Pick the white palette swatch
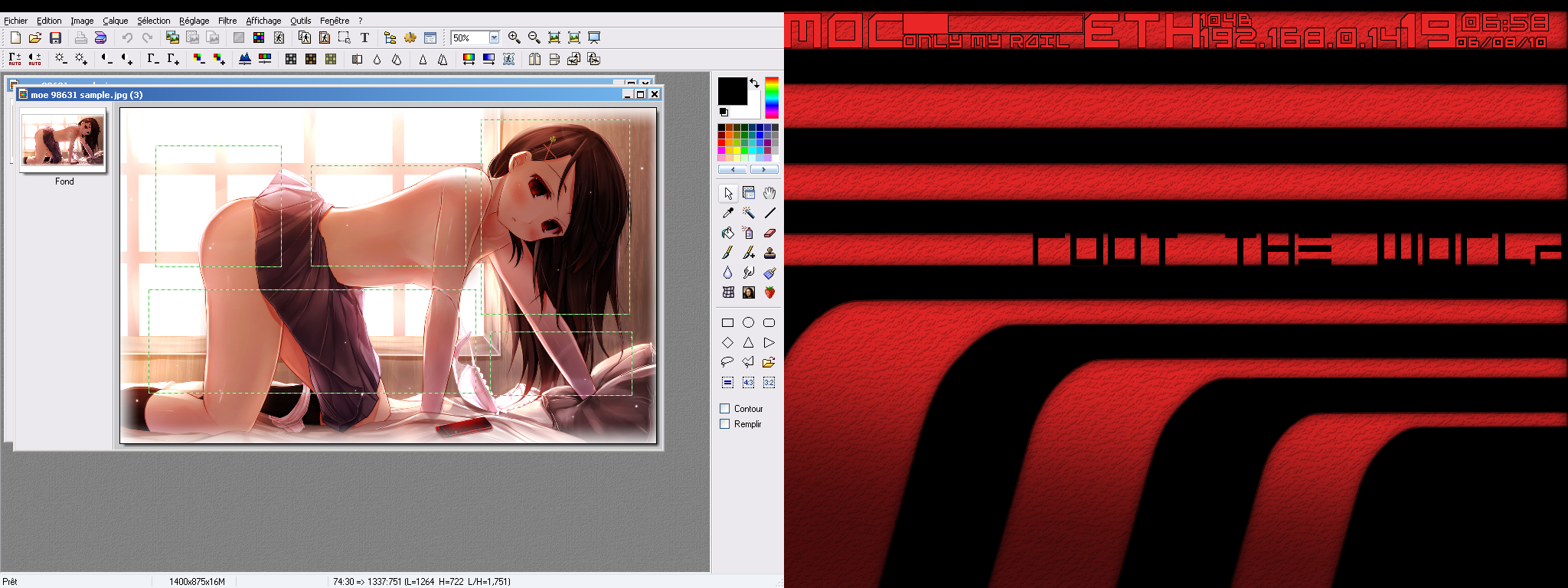Image resolution: width=1568 pixels, height=588 pixels. click(775, 158)
